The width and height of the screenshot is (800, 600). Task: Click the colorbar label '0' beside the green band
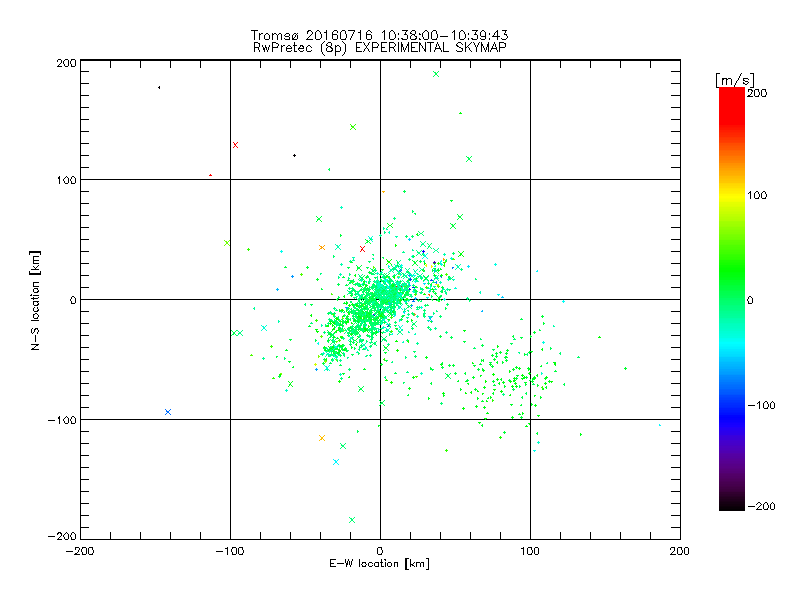click(750, 300)
